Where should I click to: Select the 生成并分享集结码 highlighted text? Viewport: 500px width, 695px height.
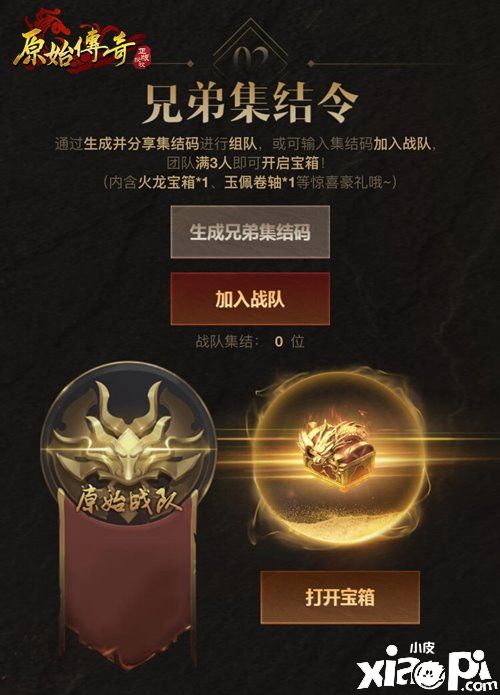pos(141,144)
